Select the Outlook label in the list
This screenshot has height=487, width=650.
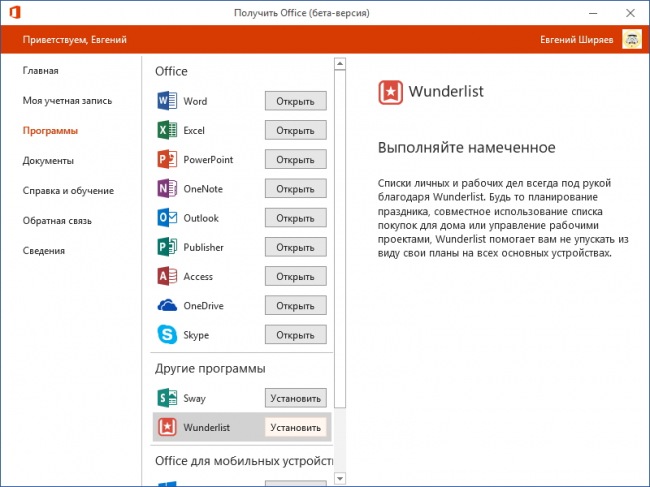tap(201, 218)
